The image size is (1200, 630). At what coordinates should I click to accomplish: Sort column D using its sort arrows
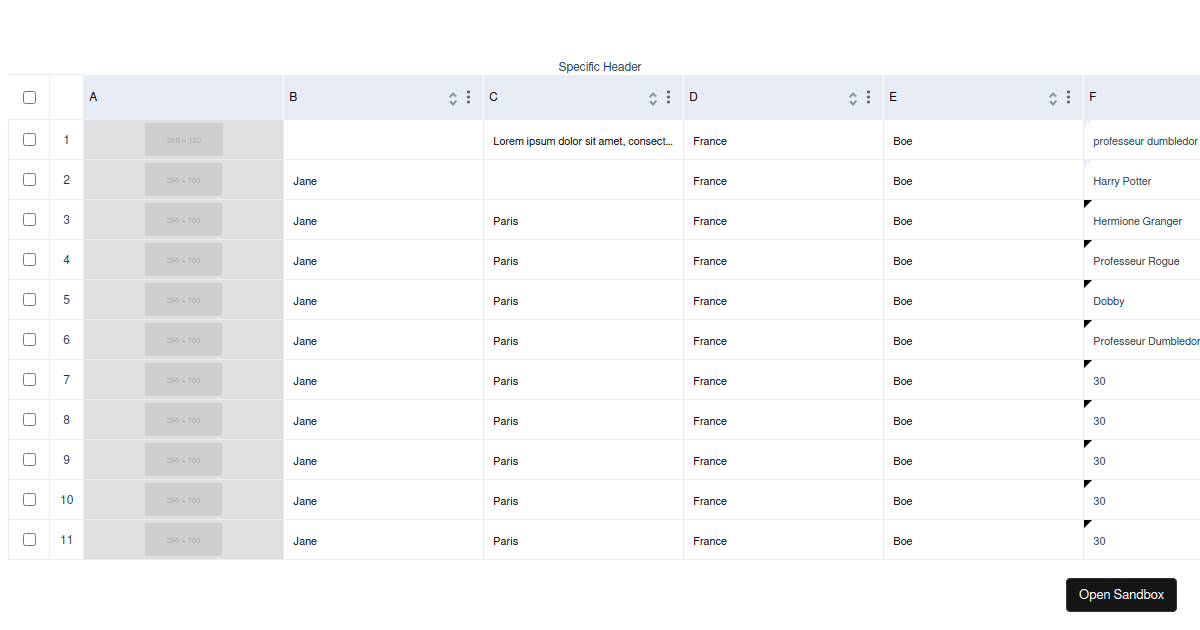point(853,97)
